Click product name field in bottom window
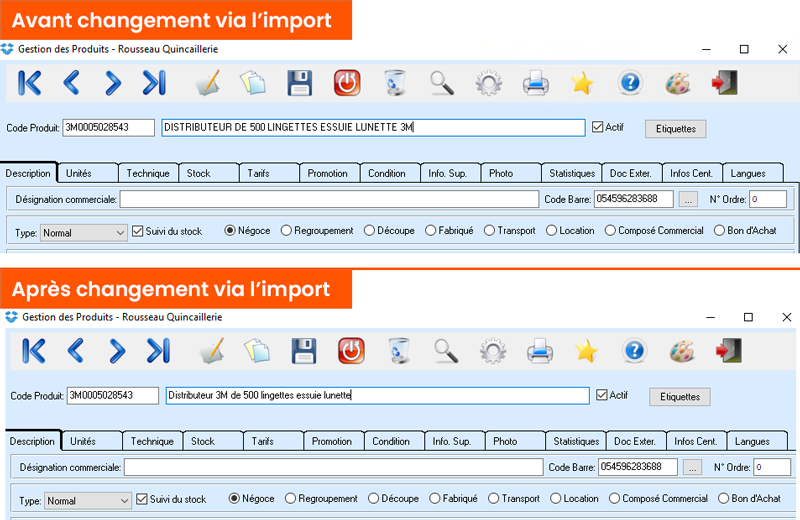Screen dimensions: 800x520 (378, 395)
